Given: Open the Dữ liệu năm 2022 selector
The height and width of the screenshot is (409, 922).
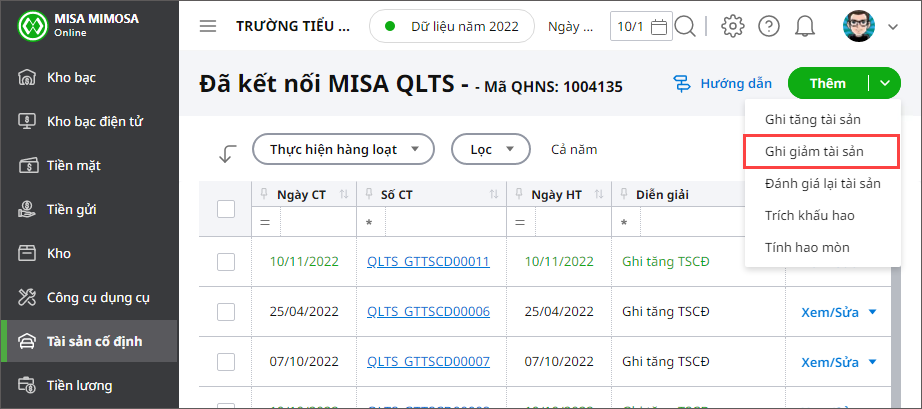Looking at the screenshot, I should click(x=452, y=26).
